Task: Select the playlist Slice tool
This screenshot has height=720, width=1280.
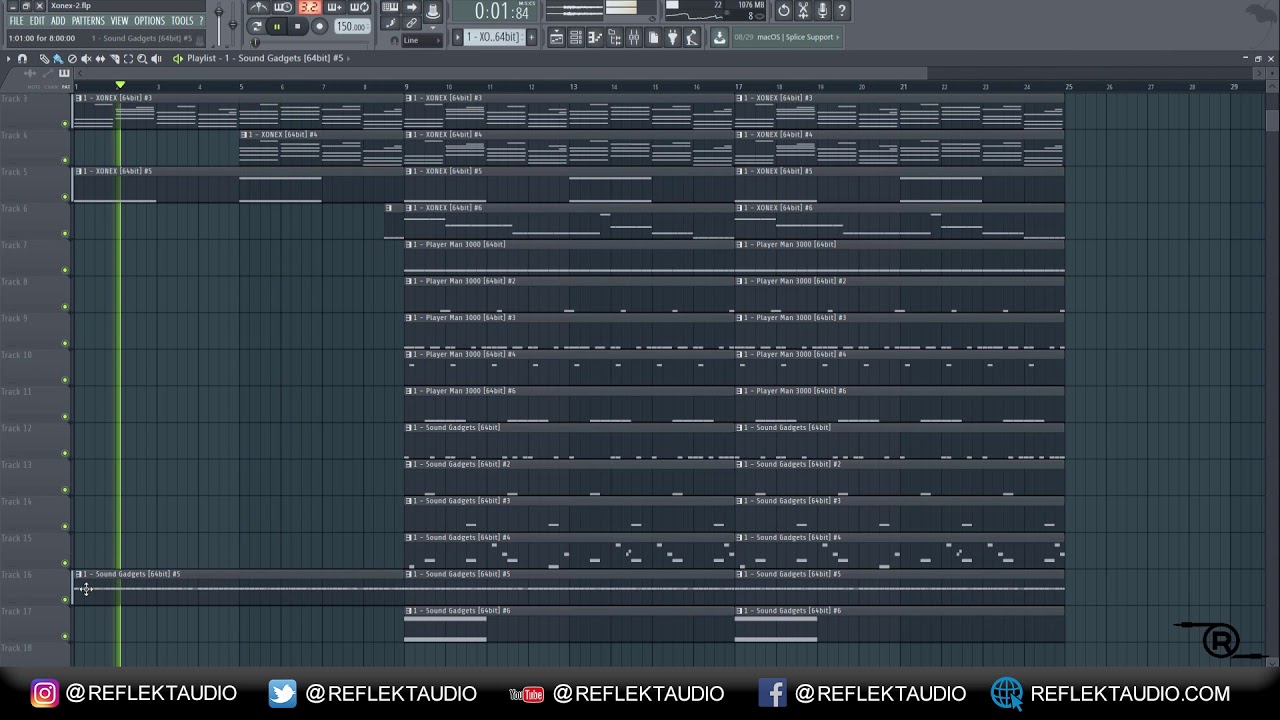Action: click(114, 59)
